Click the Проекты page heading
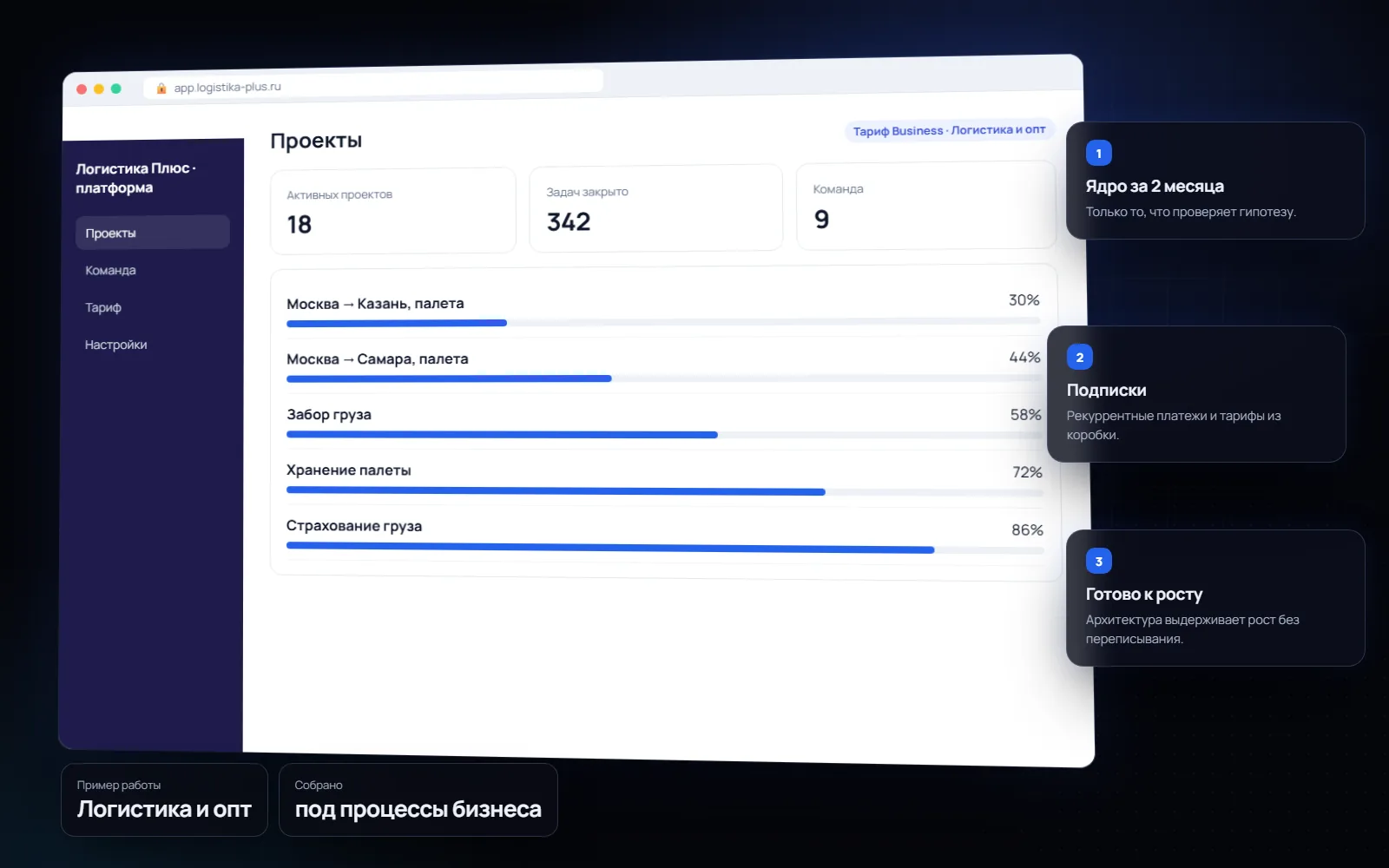The width and height of the screenshot is (1389, 868). (x=316, y=141)
